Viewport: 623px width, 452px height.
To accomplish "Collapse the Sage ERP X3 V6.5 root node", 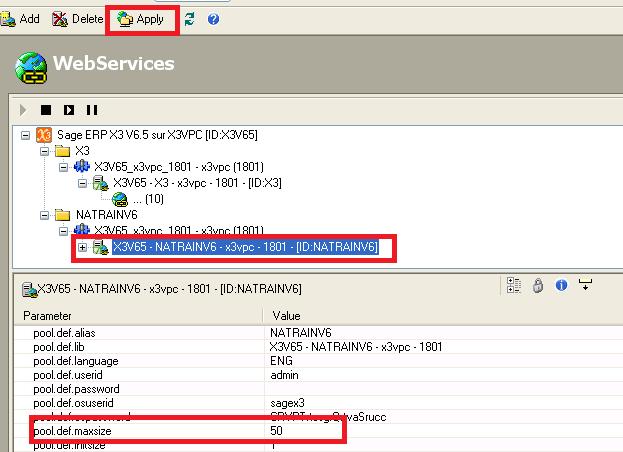I will pos(25,135).
